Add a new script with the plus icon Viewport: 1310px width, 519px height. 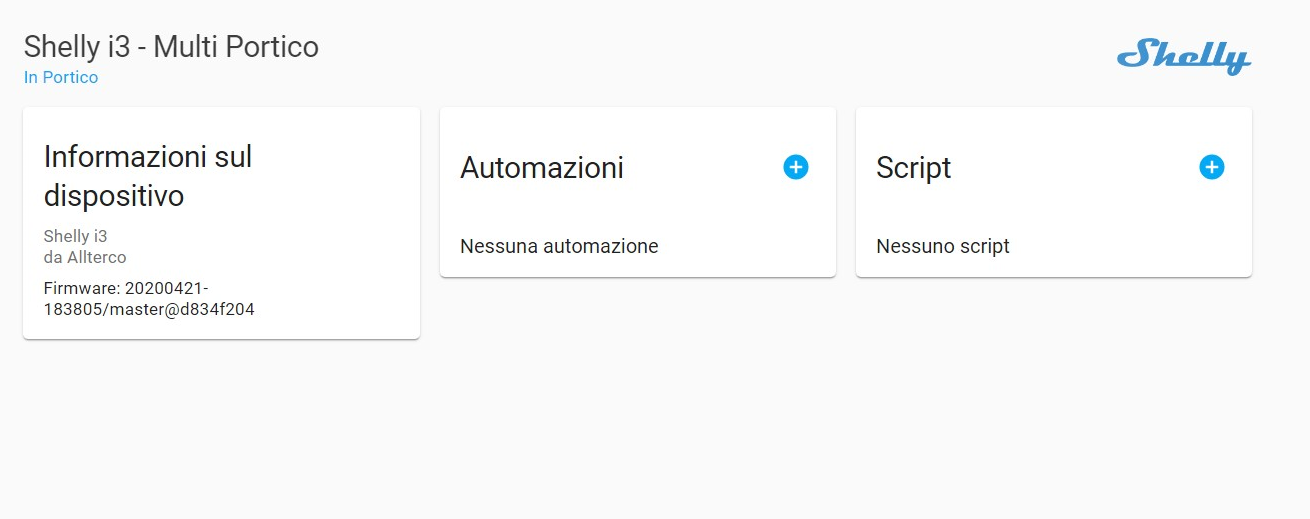click(x=1211, y=167)
